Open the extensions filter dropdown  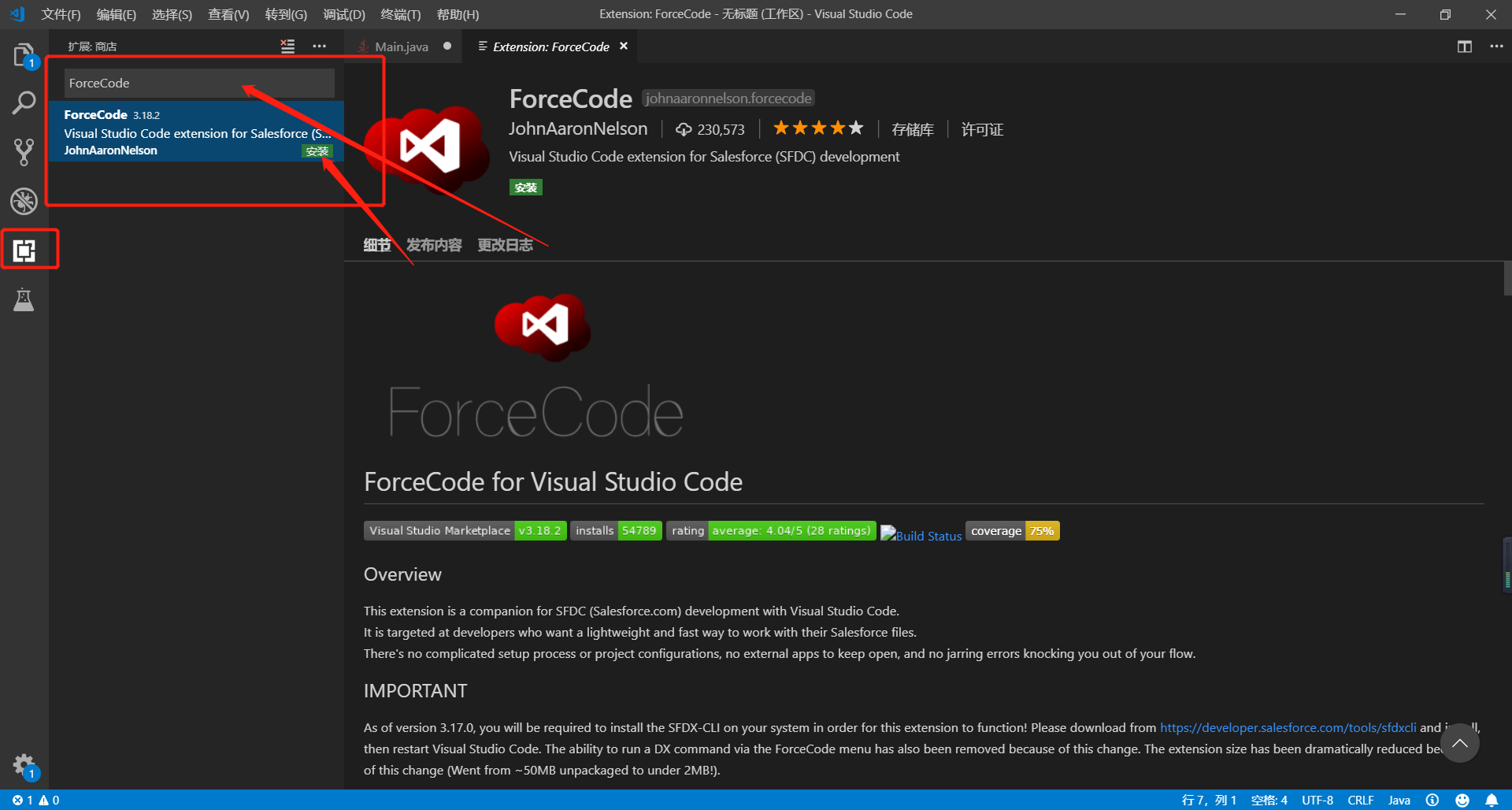click(x=287, y=46)
